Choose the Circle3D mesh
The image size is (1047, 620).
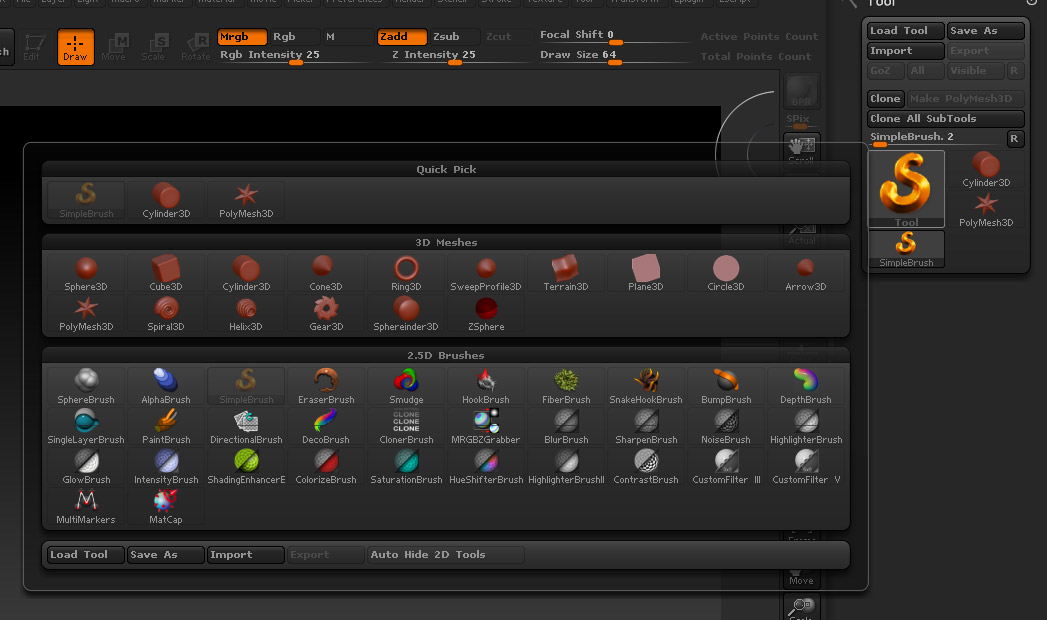pos(726,274)
